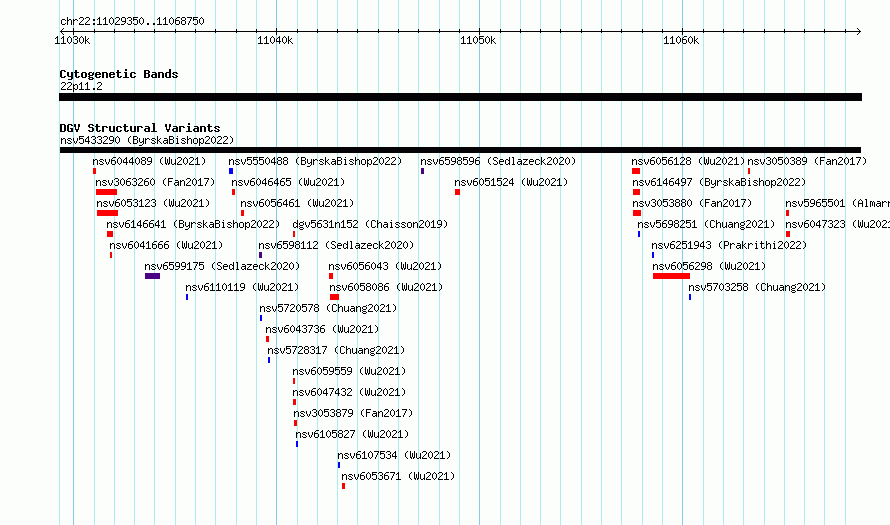Select nsv3050389 (Fan2017) label
The image size is (890, 525).
coord(807,161)
